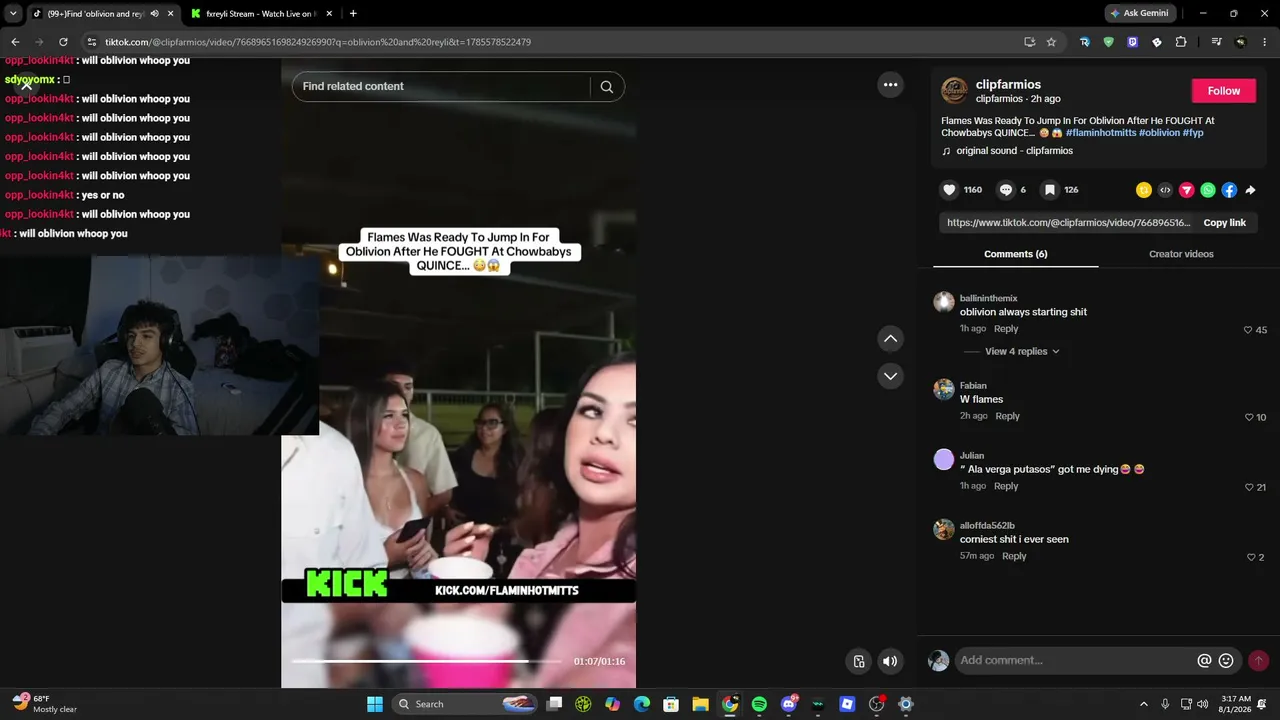This screenshot has height=720, width=1280.
Task: Open Discord from the taskbar
Action: 789,704
